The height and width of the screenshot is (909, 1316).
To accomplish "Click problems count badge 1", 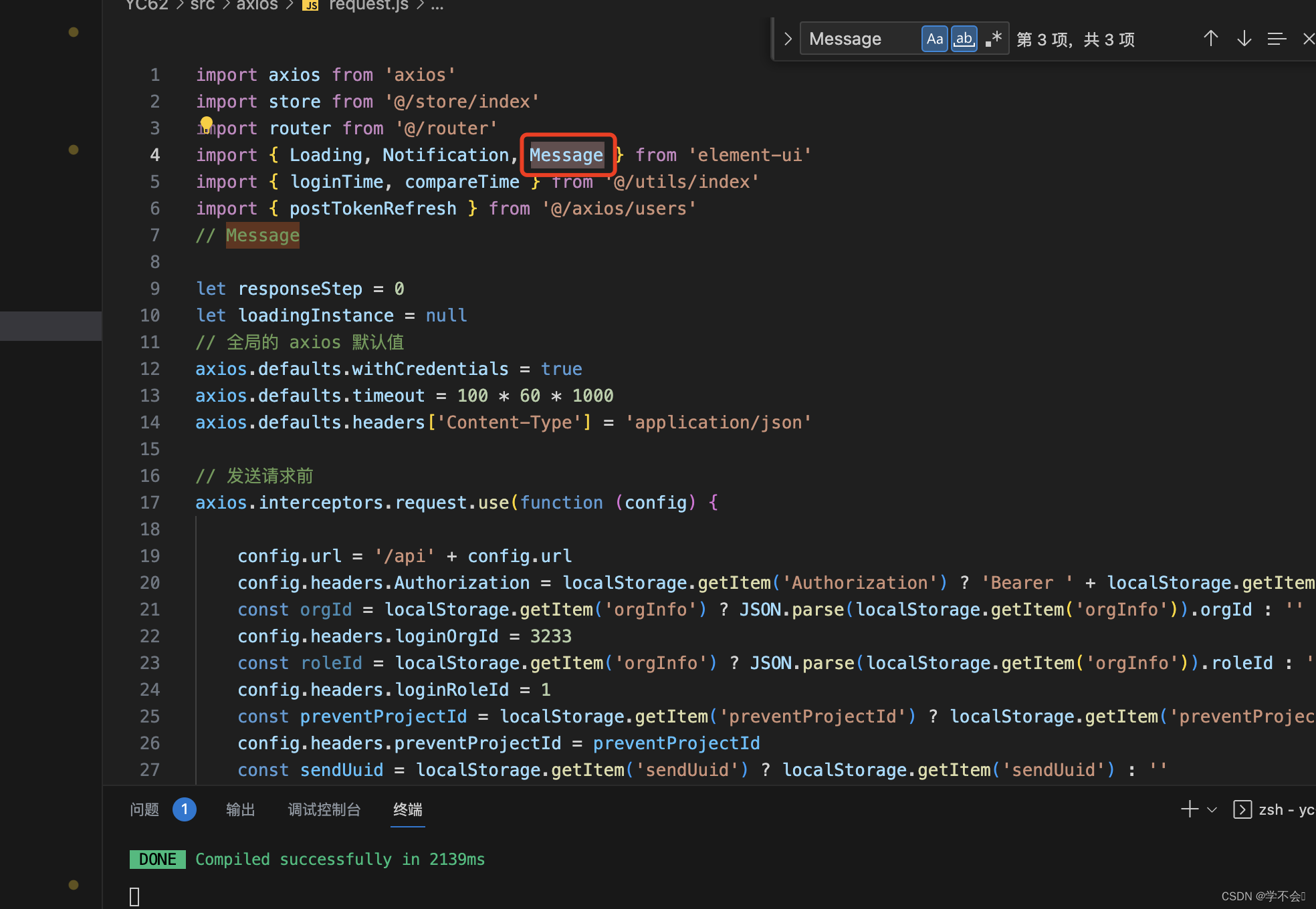I will pyautogui.click(x=185, y=809).
